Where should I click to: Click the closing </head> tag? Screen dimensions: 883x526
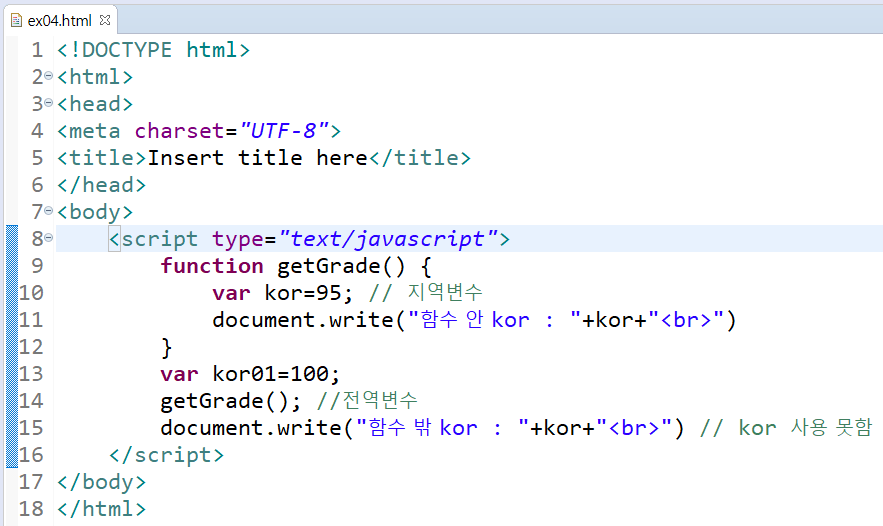click(101, 185)
